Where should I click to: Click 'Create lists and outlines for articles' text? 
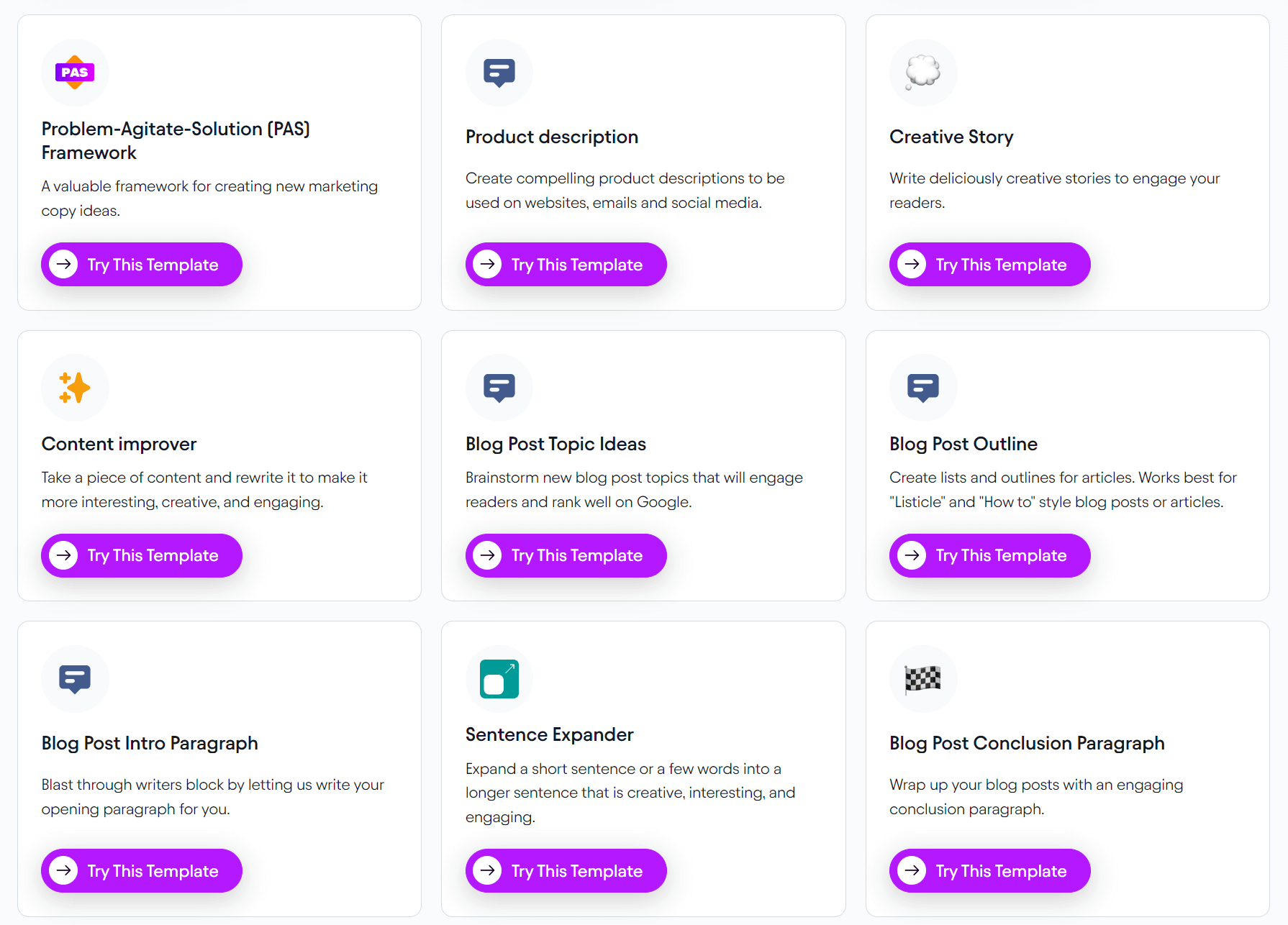tap(1063, 490)
